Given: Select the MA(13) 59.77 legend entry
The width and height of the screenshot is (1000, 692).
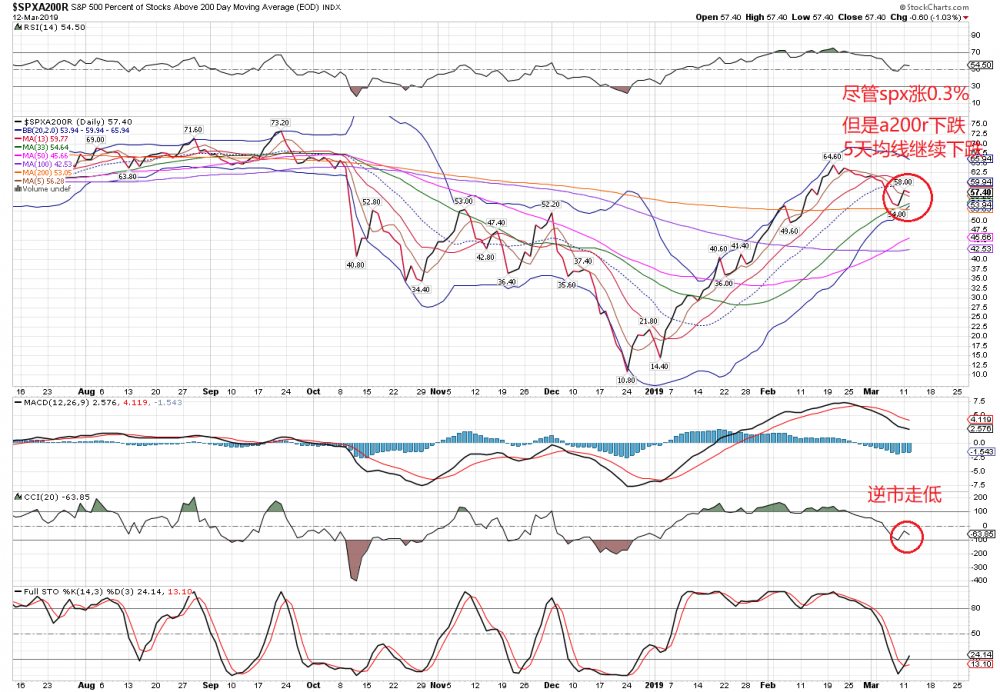Looking at the screenshot, I should (x=41, y=138).
